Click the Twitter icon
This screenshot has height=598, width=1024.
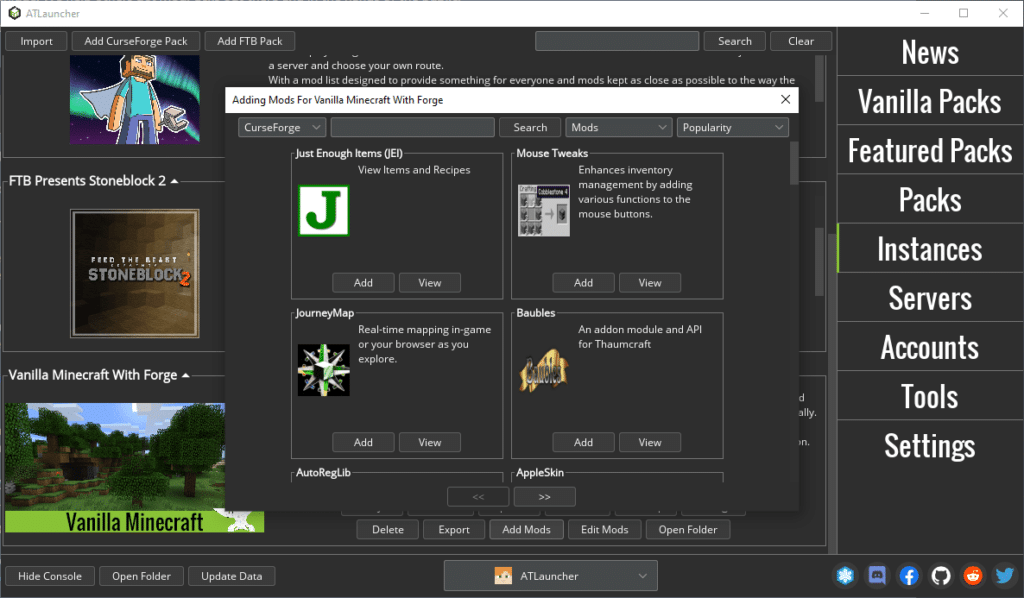tap(1004, 576)
